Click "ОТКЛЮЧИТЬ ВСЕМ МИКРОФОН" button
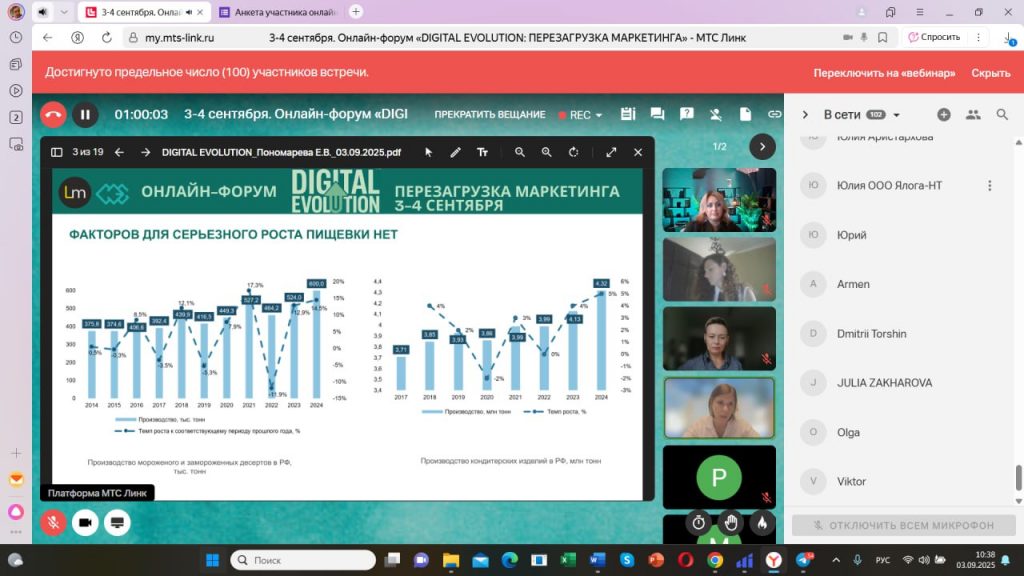Viewport: 1024px width, 576px height. pyautogui.click(x=904, y=525)
